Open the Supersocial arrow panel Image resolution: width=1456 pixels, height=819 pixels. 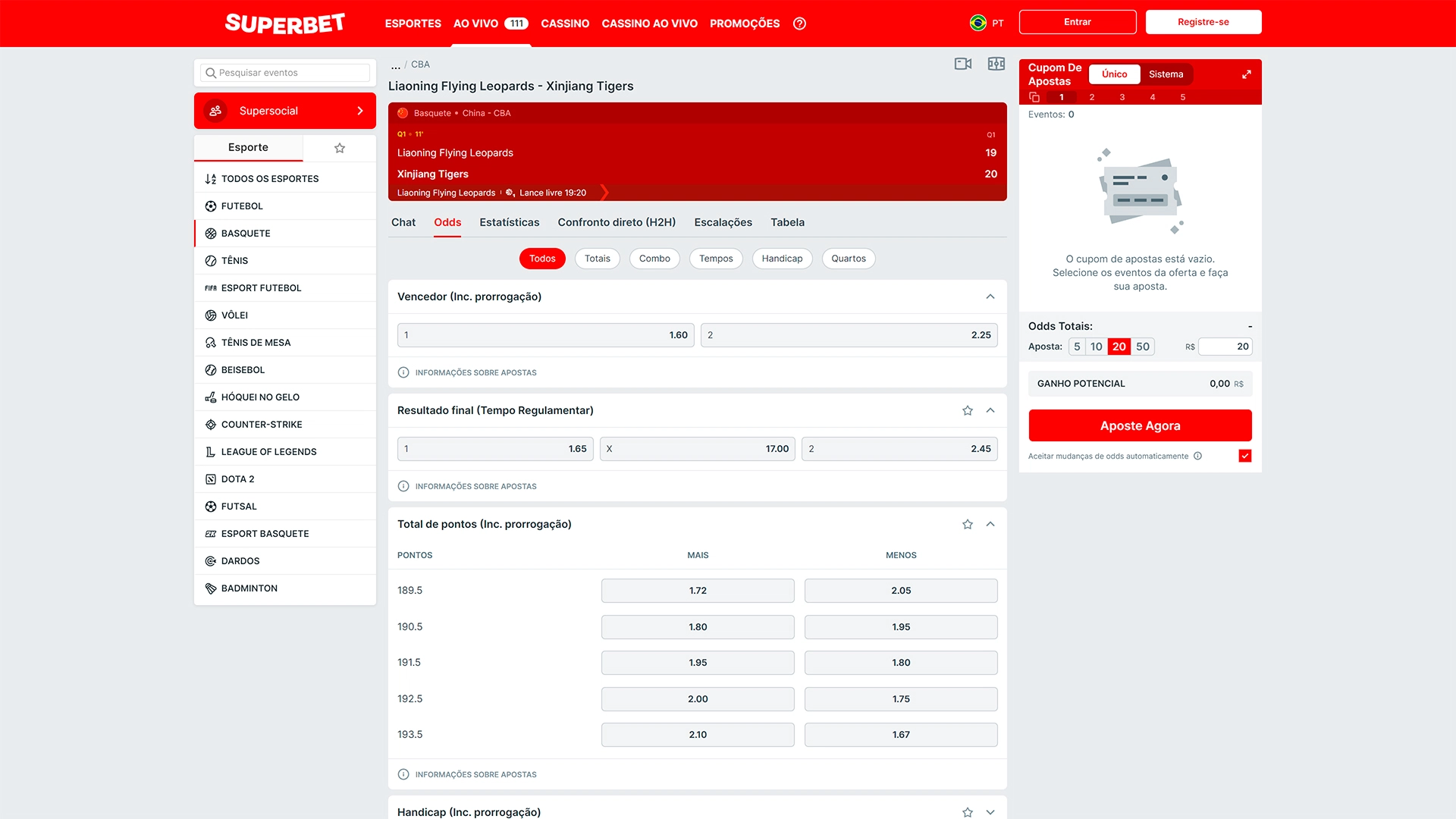click(360, 111)
